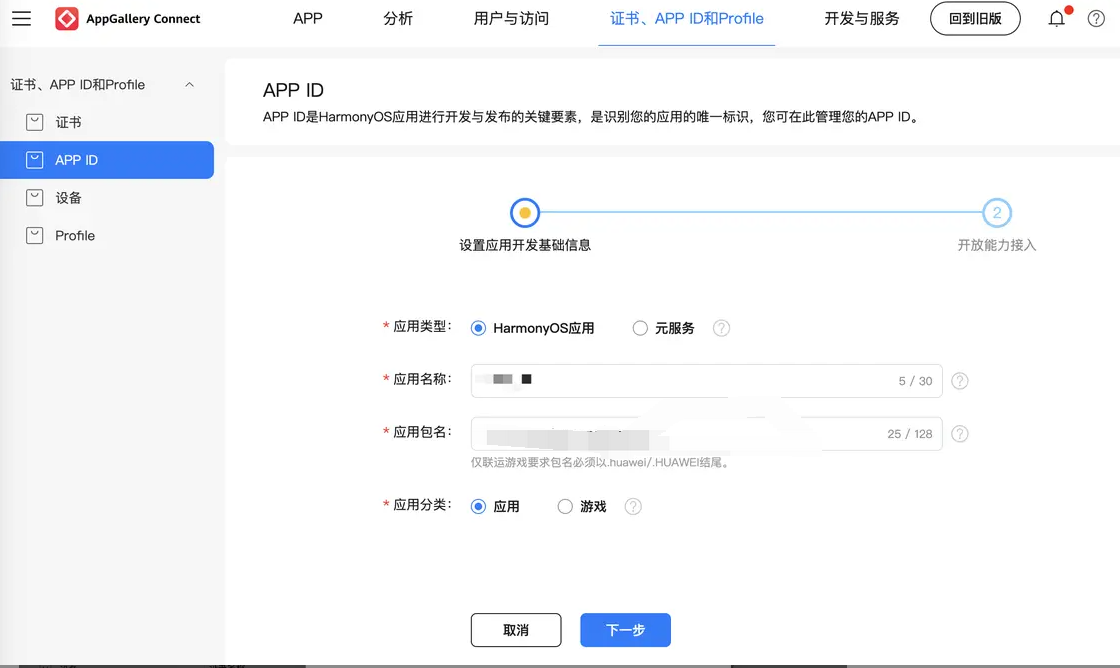Open the hamburger menu icon
Image resolution: width=1120 pixels, height=668 pixels.
[21, 19]
